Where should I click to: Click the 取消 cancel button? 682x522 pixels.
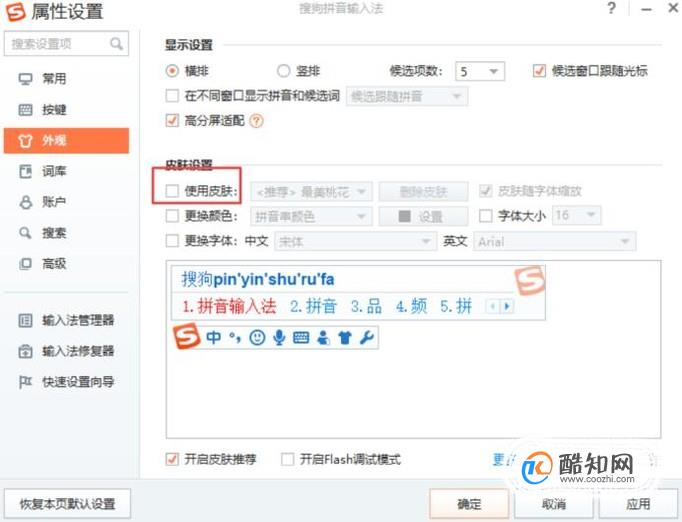point(554,504)
